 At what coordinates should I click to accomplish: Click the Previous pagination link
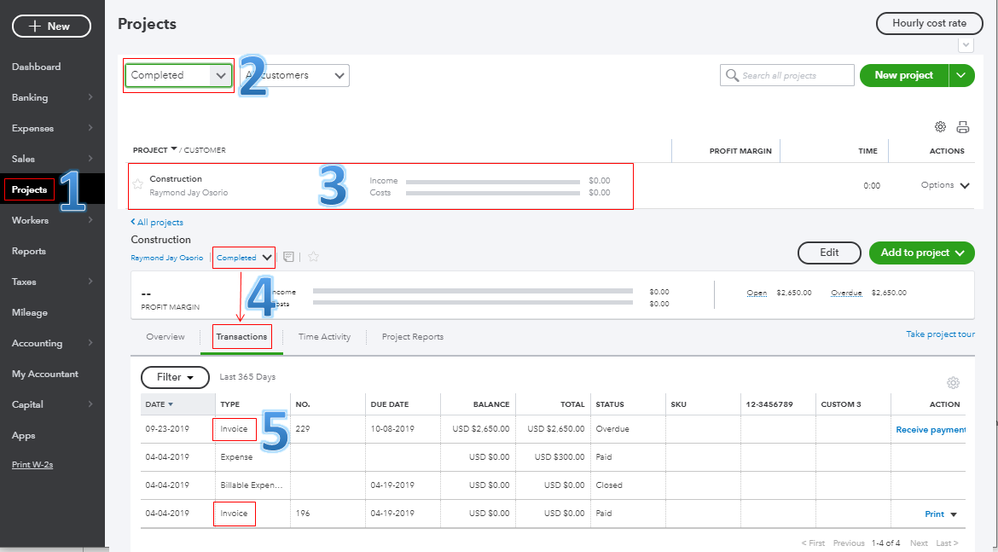(848, 543)
